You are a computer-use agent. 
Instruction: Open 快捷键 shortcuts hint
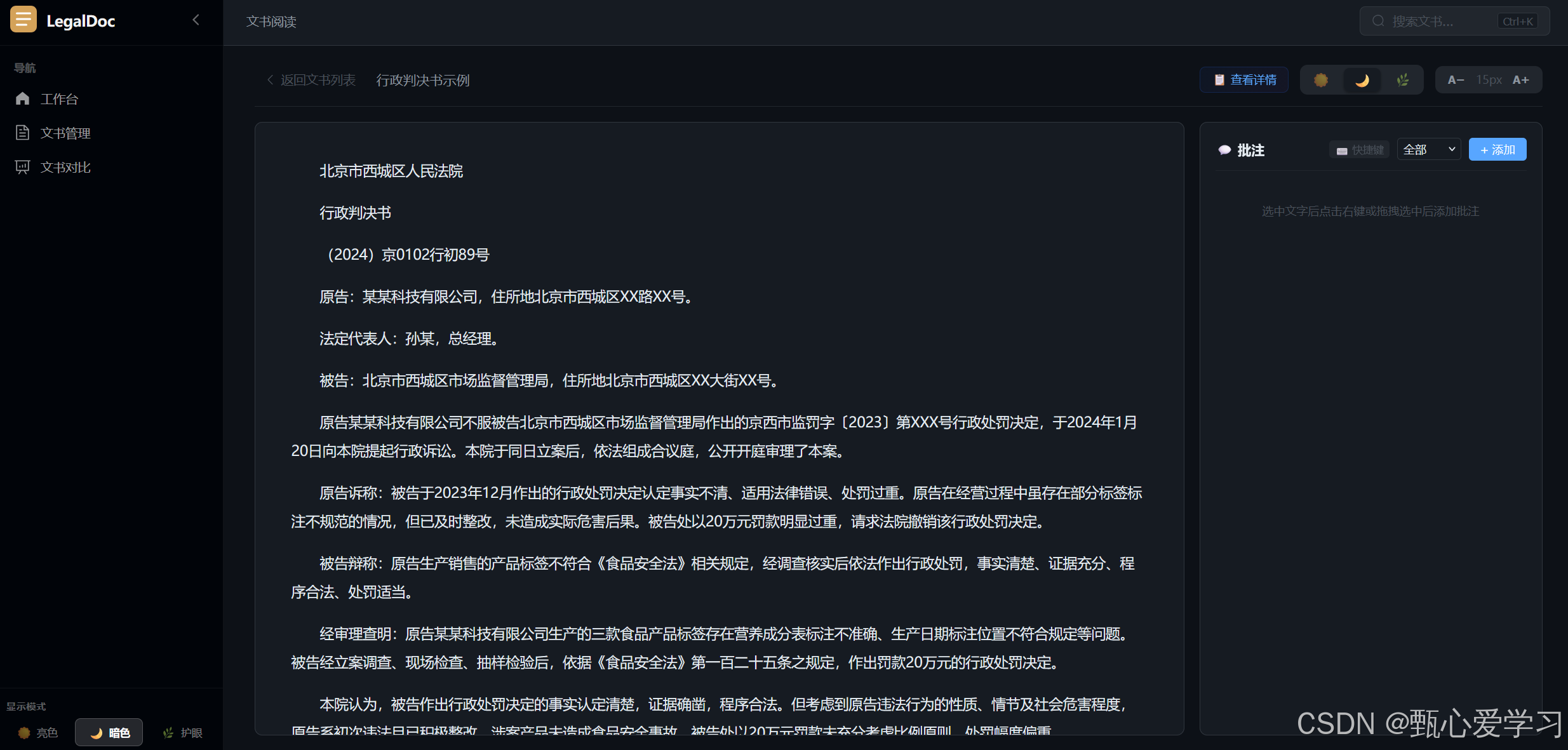click(x=1360, y=150)
